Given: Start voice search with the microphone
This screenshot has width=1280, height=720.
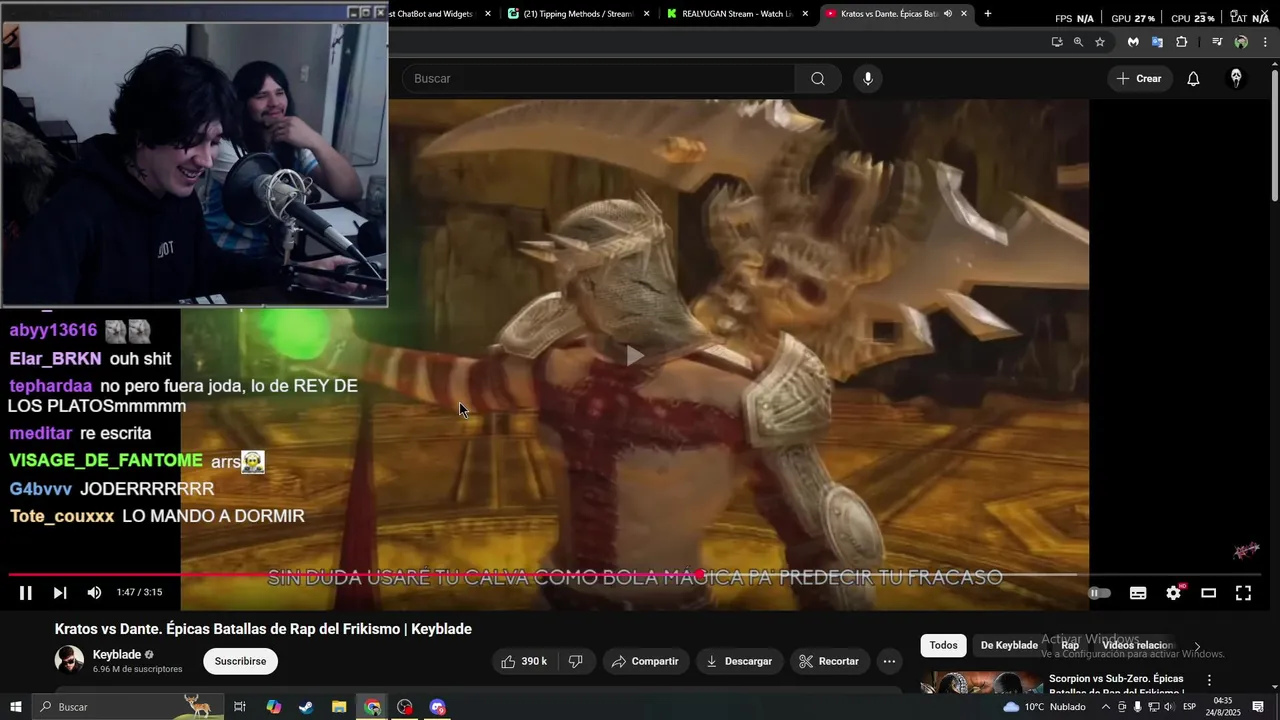Looking at the screenshot, I should tap(868, 79).
